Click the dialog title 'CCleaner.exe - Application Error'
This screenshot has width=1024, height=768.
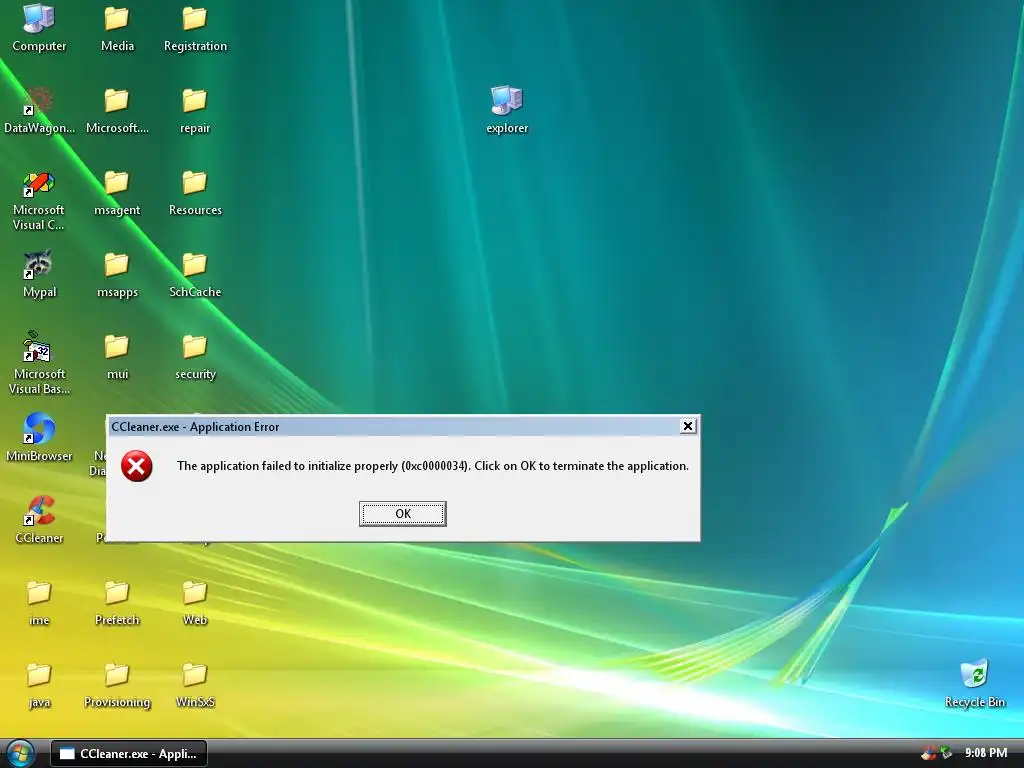point(195,426)
